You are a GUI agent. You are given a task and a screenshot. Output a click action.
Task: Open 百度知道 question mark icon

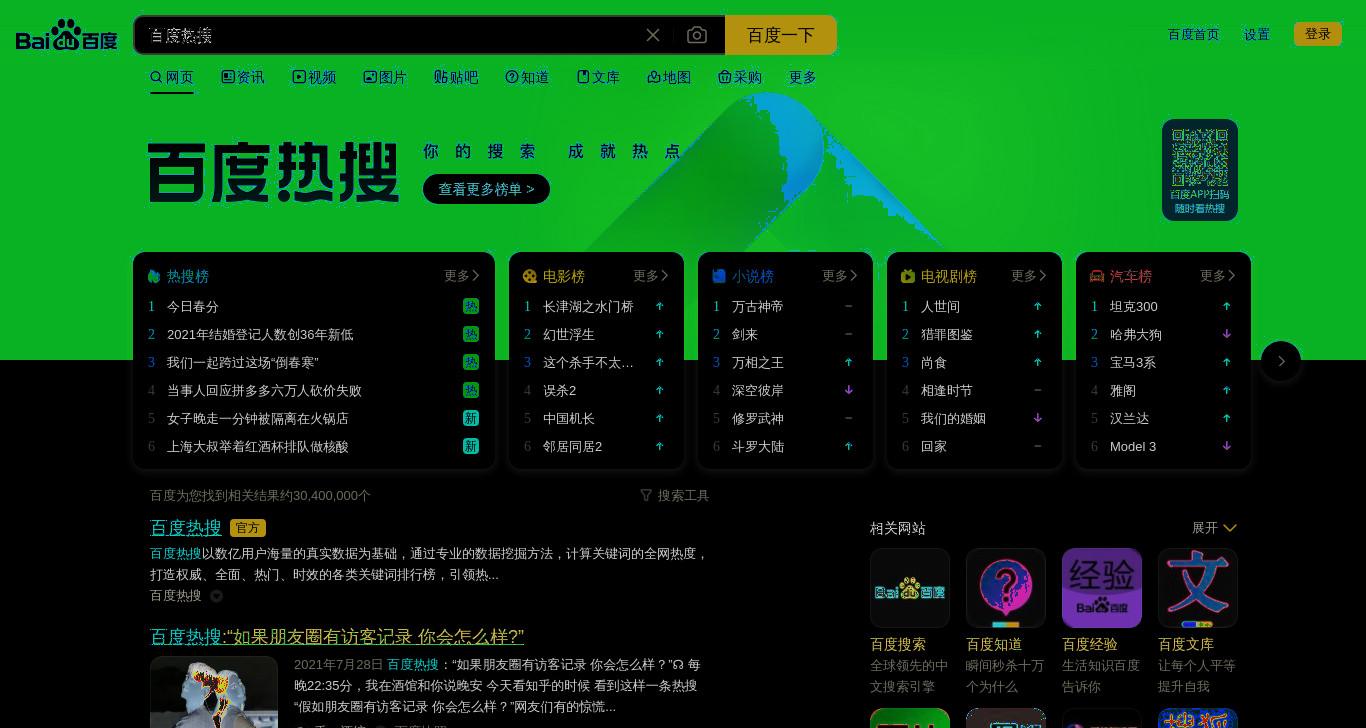click(1006, 588)
